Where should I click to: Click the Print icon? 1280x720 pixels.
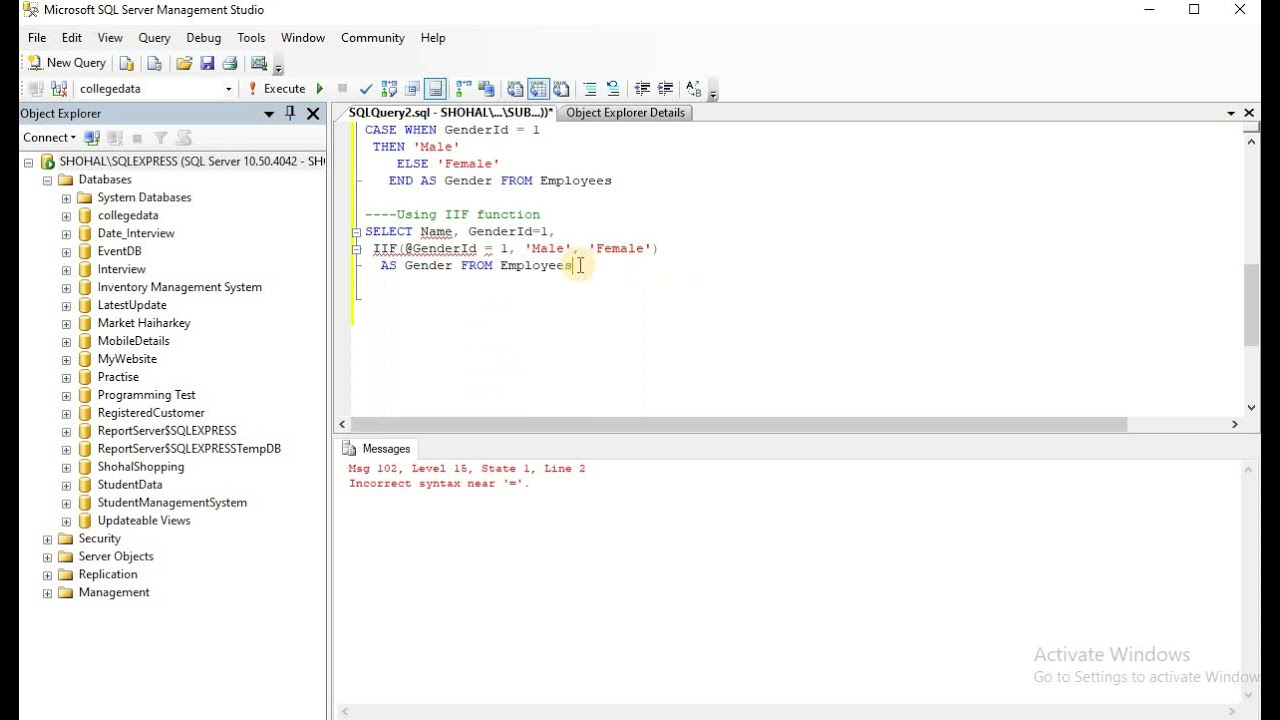coord(229,63)
